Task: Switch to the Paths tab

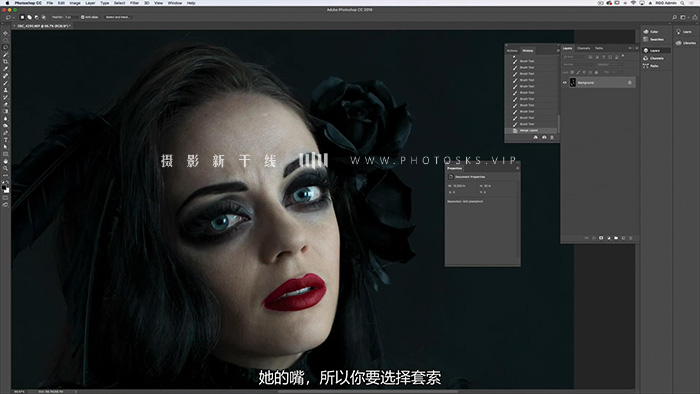Action: 599,48
